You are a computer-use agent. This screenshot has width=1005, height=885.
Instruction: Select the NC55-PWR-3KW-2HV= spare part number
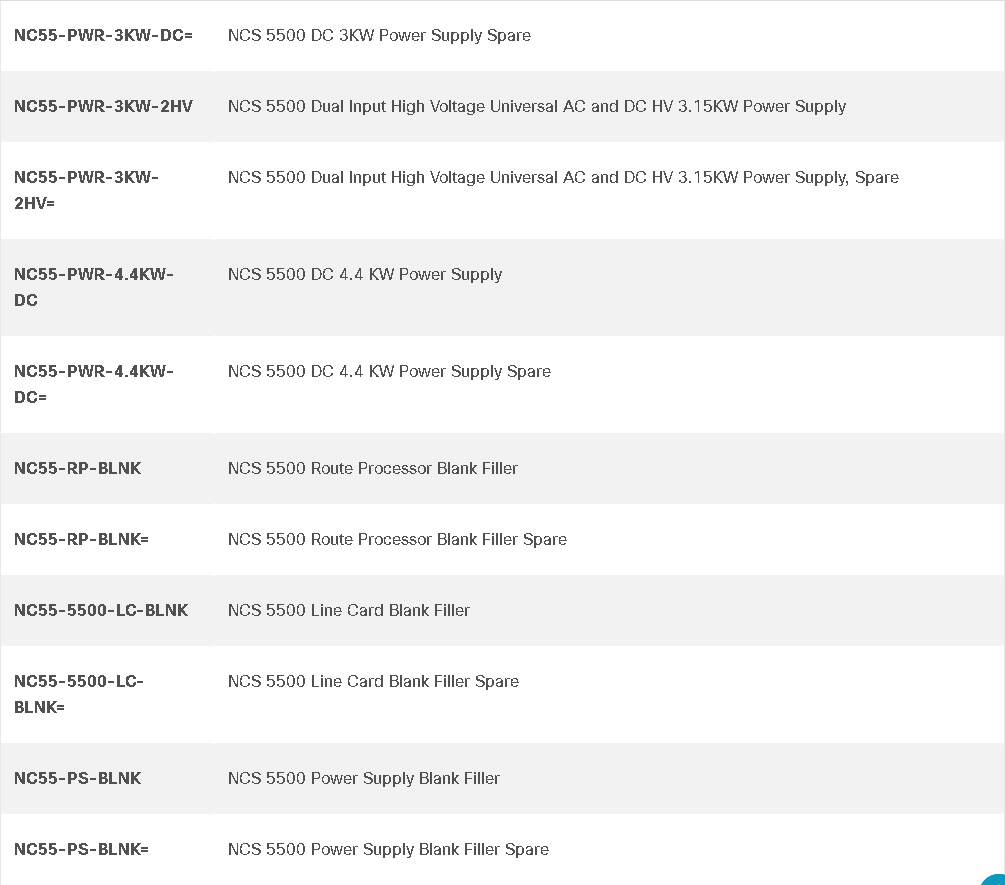point(87,190)
